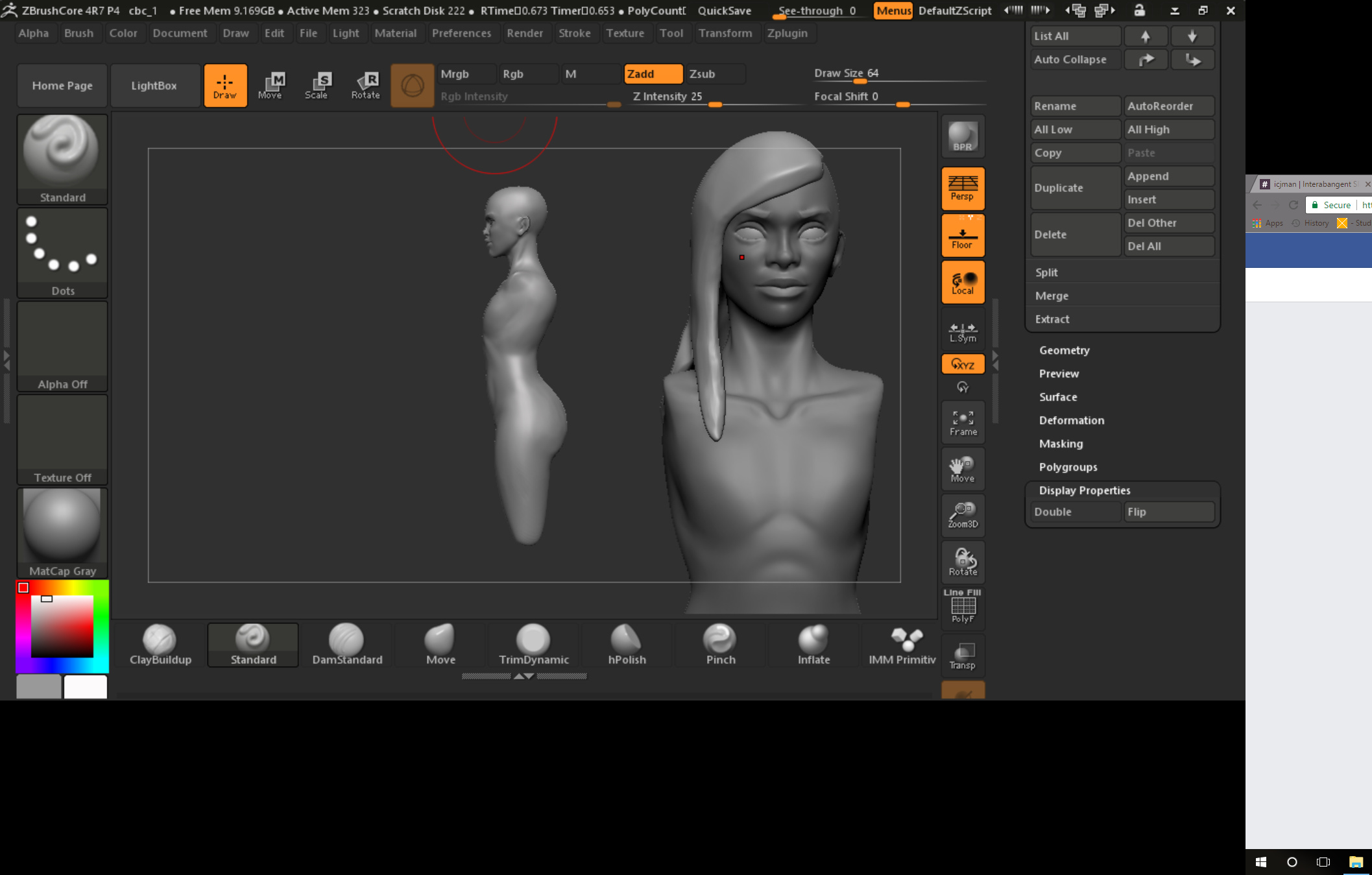Viewport: 1372px width, 875px height.
Task: Open the Preferences menu
Action: [x=461, y=33]
